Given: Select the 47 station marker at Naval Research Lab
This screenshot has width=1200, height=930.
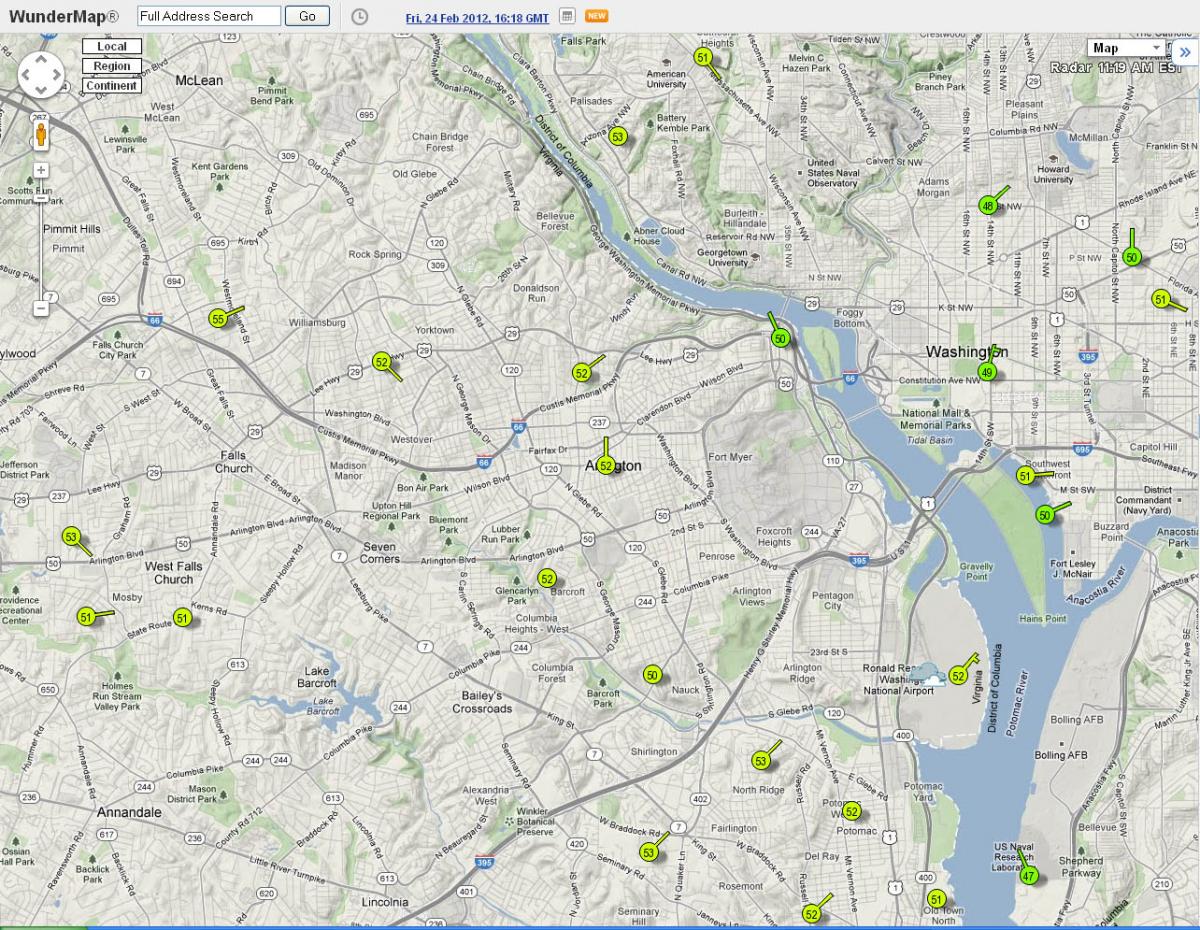Looking at the screenshot, I should pyautogui.click(x=1028, y=876).
